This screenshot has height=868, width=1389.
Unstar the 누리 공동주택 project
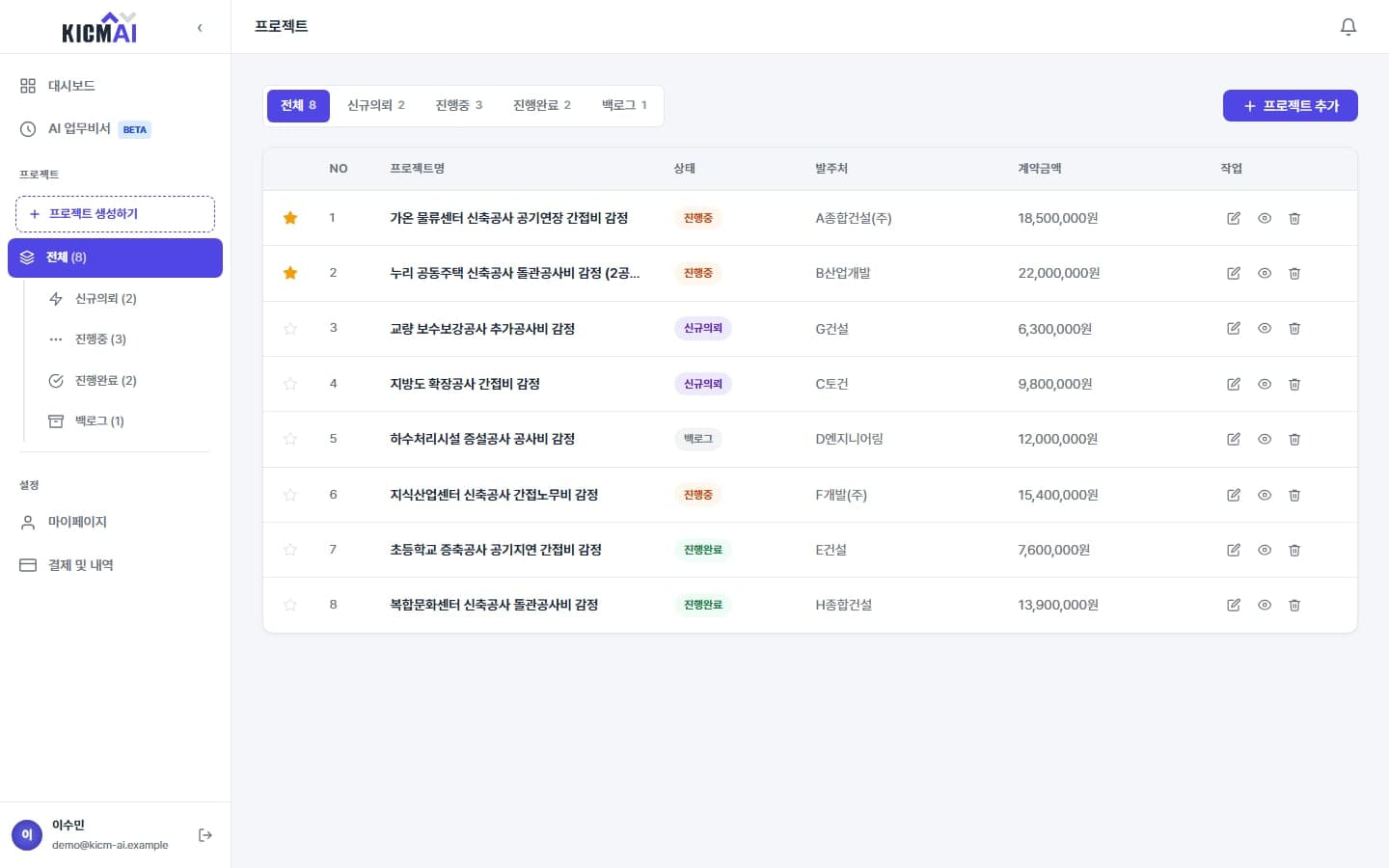[290, 273]
